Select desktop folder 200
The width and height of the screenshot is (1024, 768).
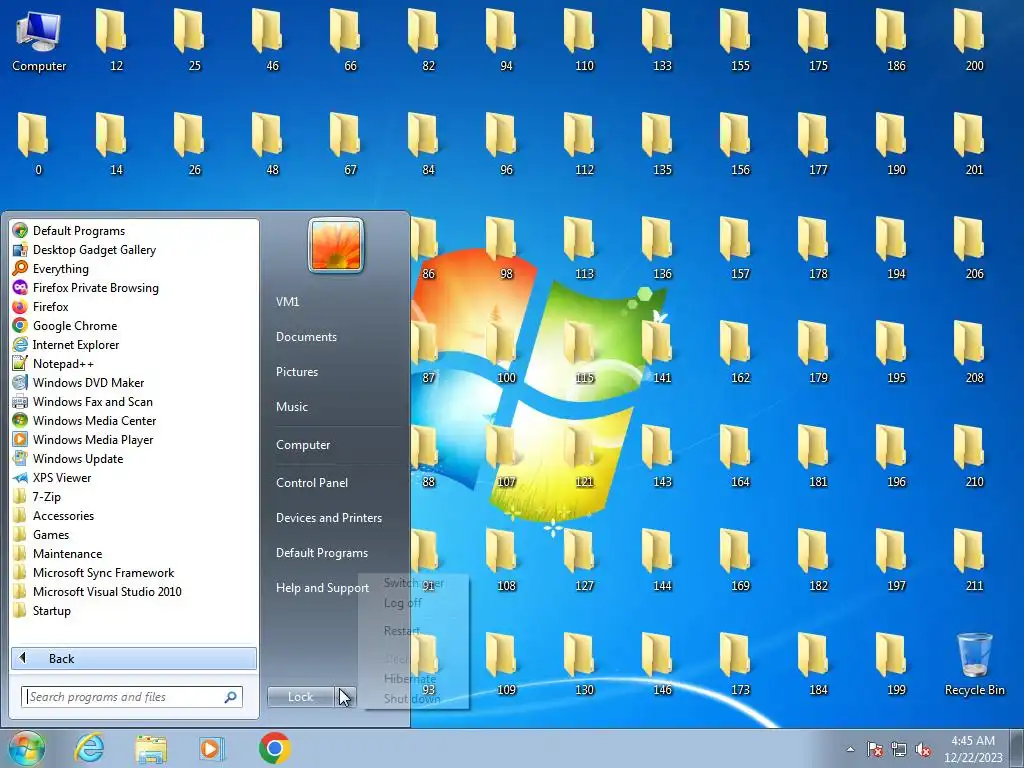click(x=974, y=40)
